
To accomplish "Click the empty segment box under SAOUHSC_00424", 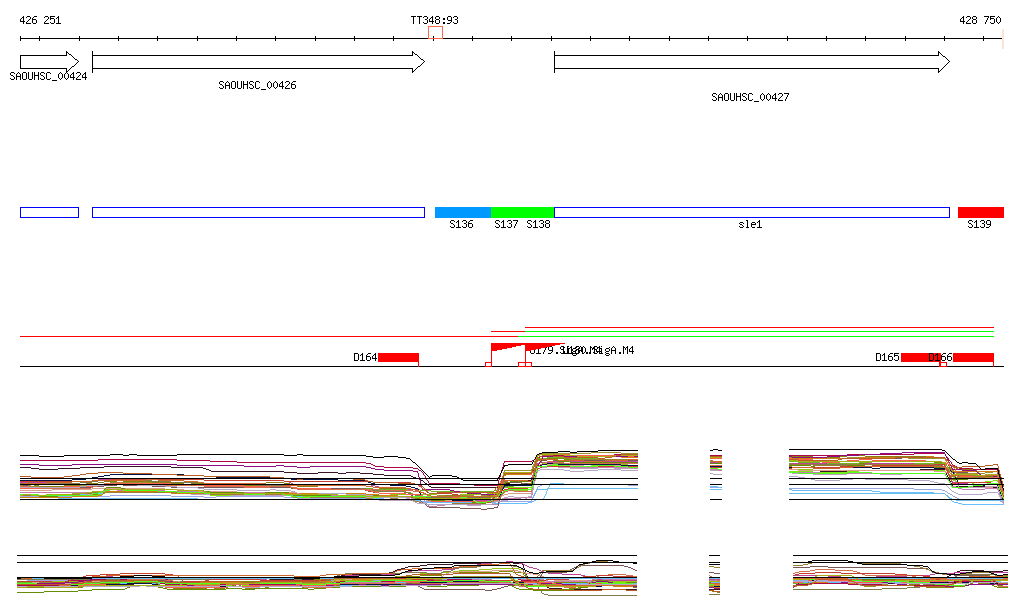I will click(49, 212).
